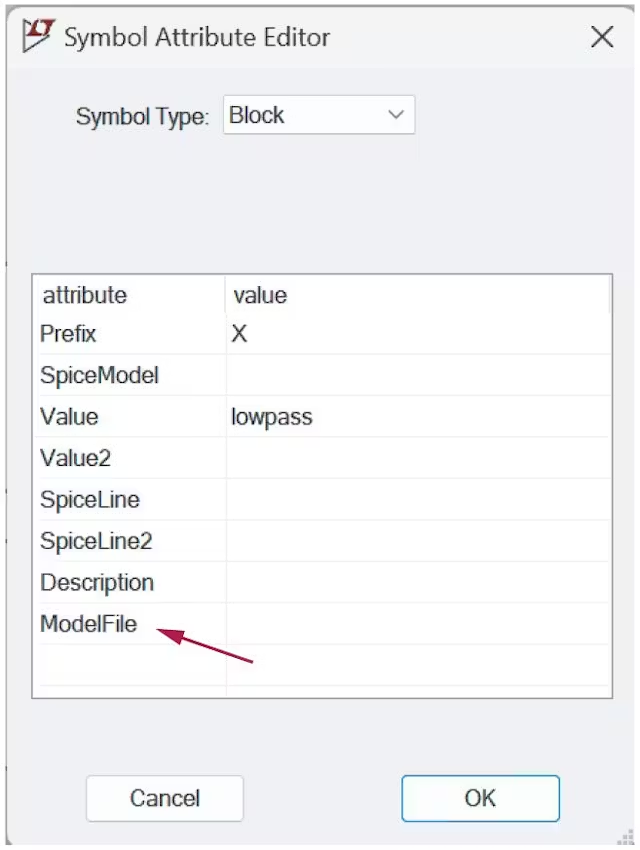Viewport: 640px width, 850px height.
Task: Open the Symbol Type dropdown
Action: pyautogui.click(x=318, y=115)
